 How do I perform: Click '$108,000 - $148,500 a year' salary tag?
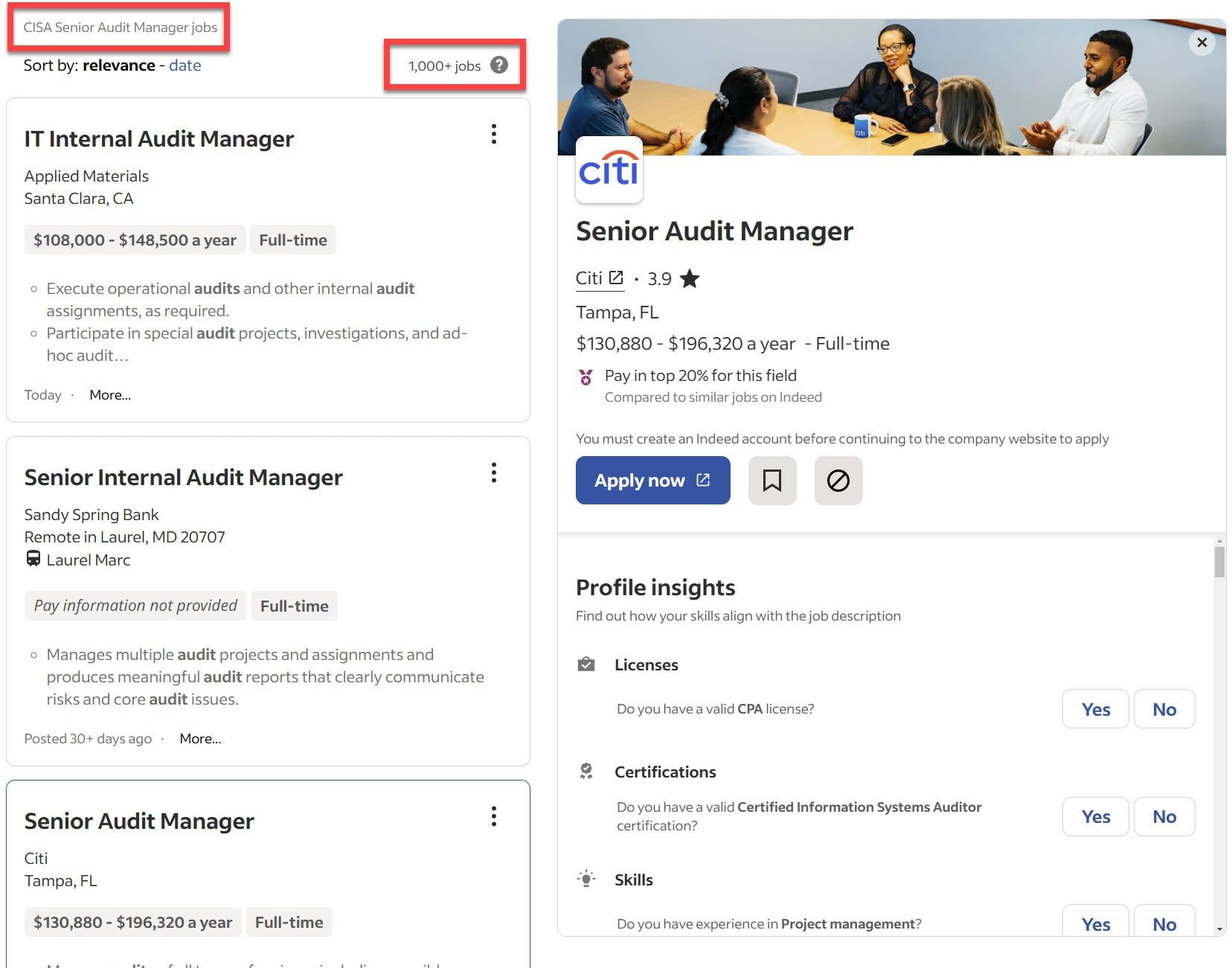[x=135, y=240]
